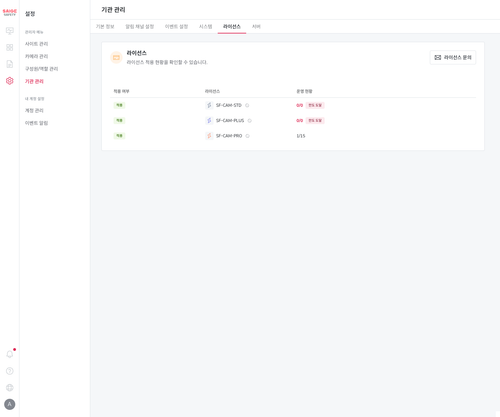The width and height of the screenshot is (500, 417).
Task: Click the green 적용 badge in SF-CAM-STD row
Action: coord(119,105)
